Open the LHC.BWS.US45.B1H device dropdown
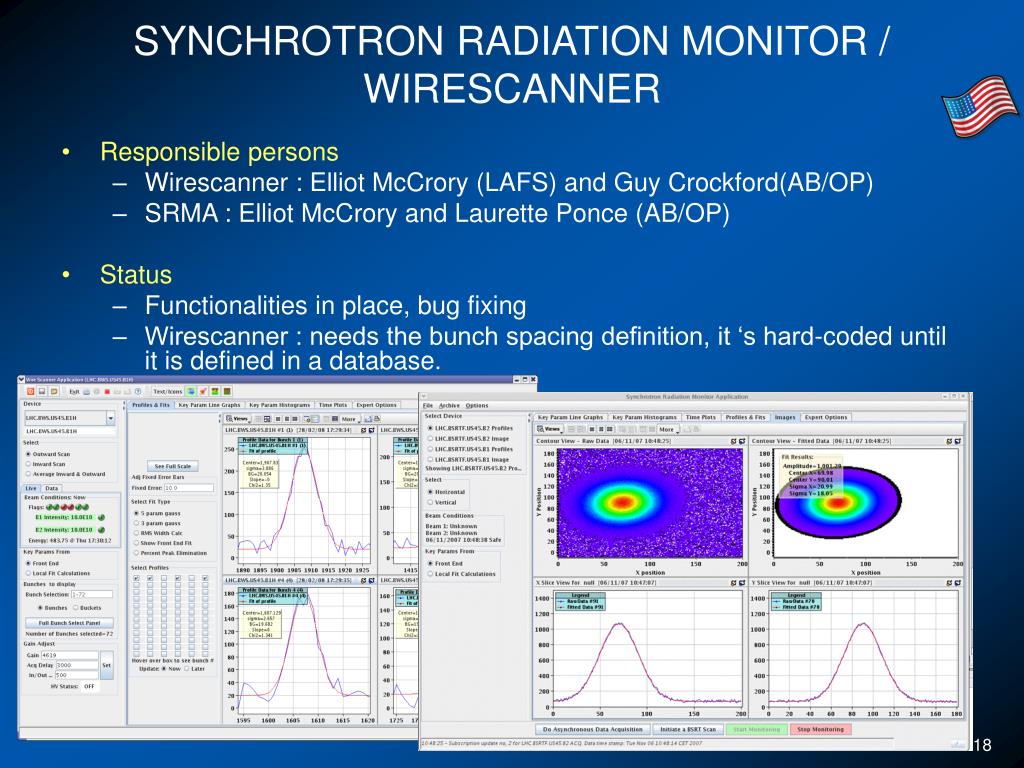The width and height of the screenshot is (1024, 768). tap(110, 418)
